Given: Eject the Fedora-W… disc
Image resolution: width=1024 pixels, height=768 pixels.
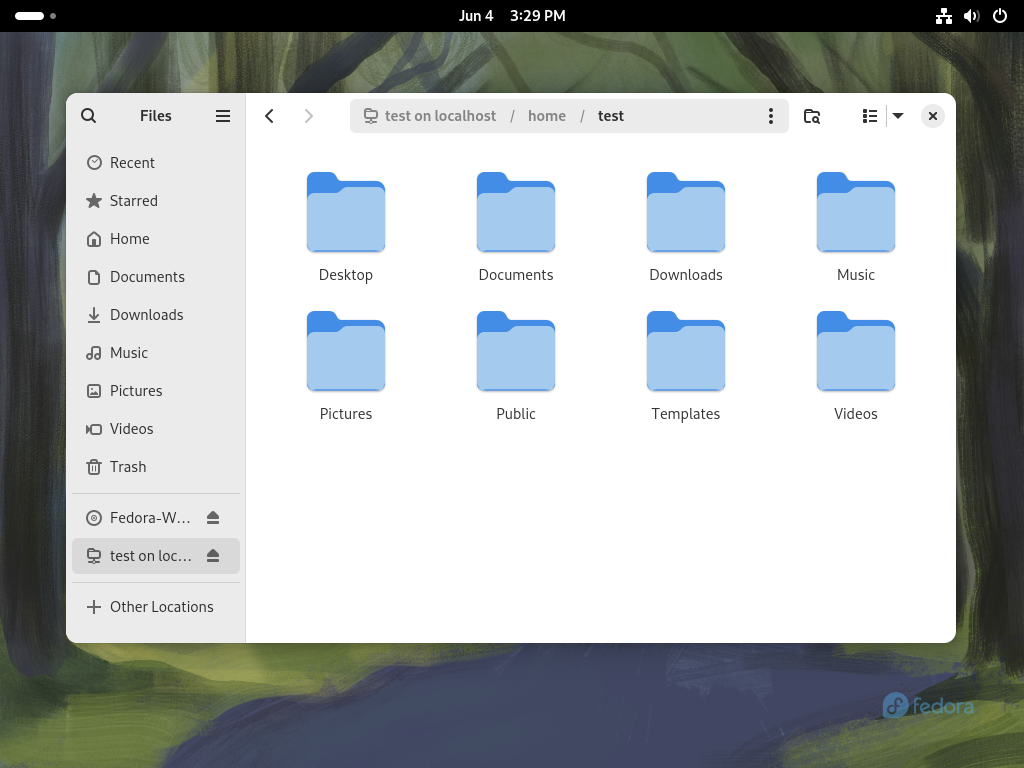Looking at the screenshot, I should click(213, 518).
